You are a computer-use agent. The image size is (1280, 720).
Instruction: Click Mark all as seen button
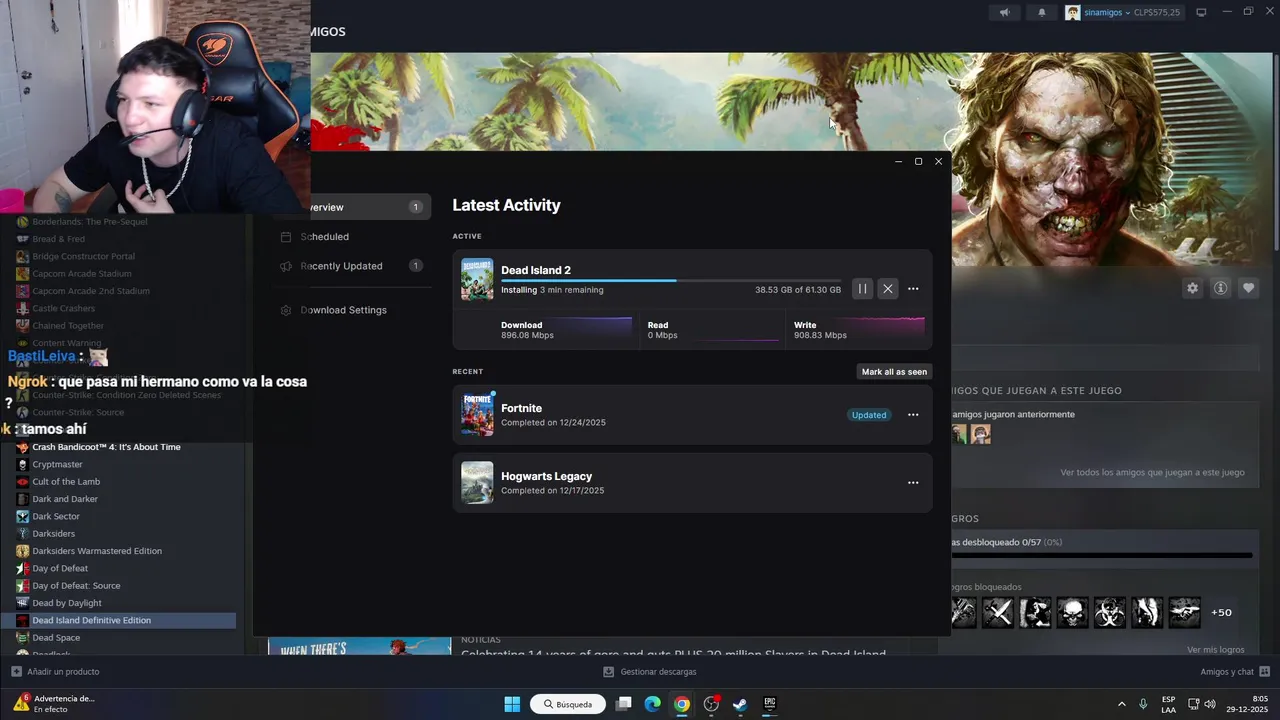894,371
